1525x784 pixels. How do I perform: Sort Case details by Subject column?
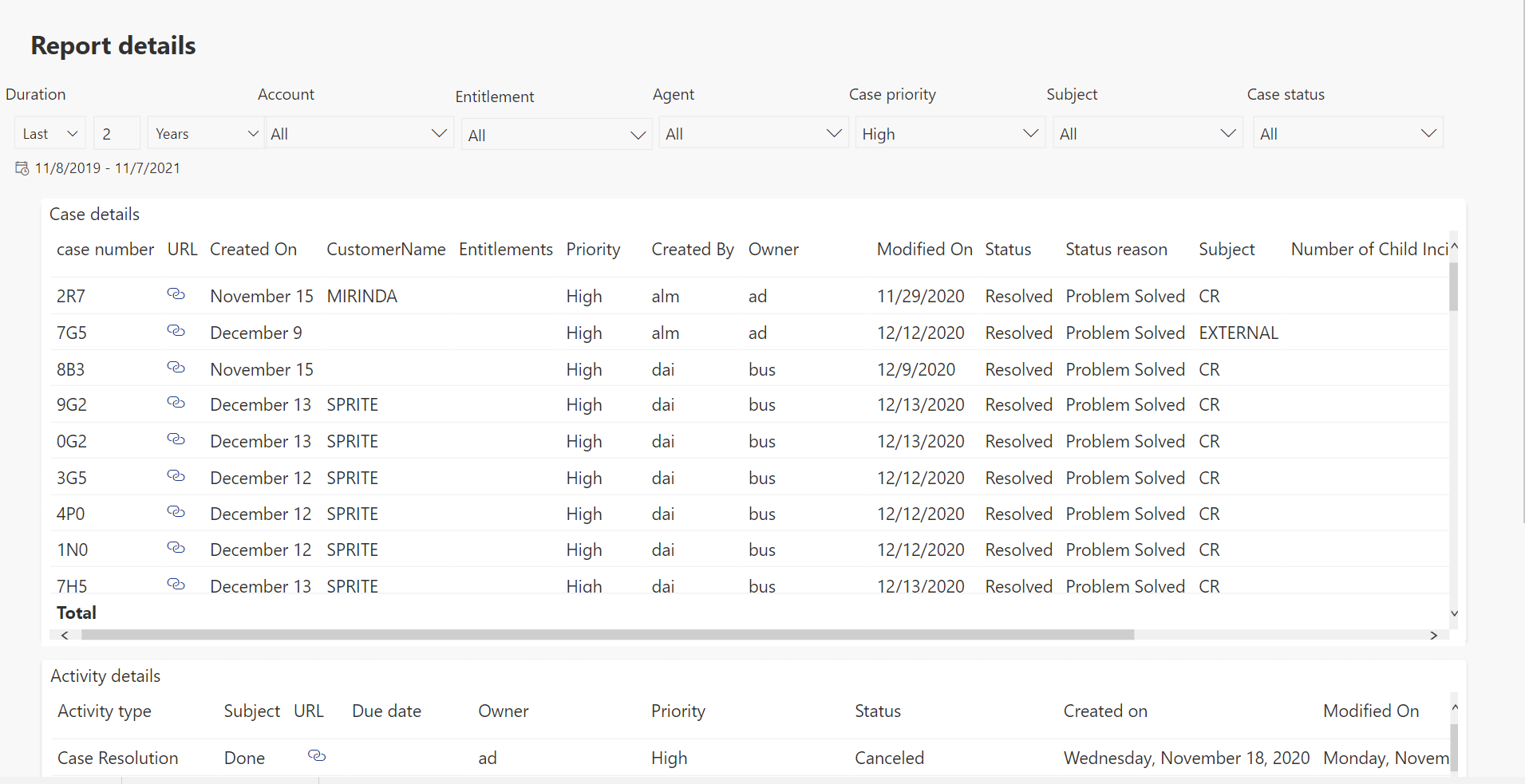[1227, 250]
